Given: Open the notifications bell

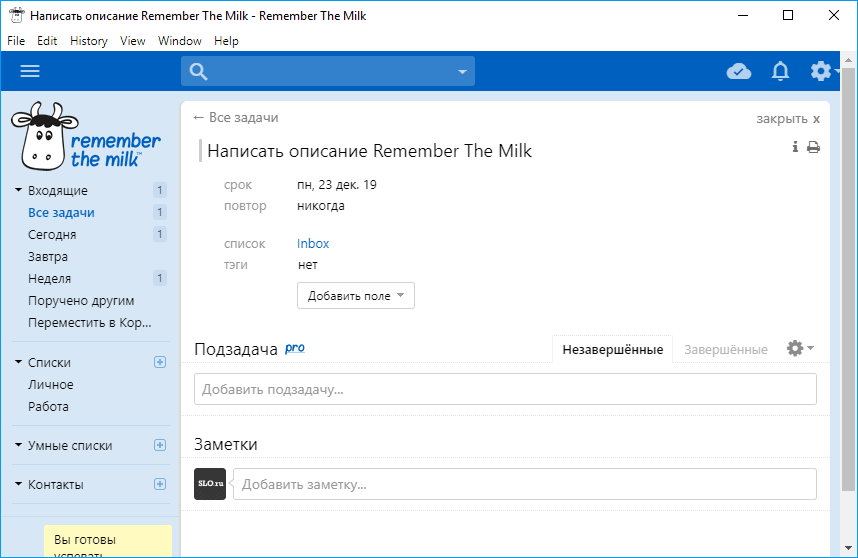Looking at the screenshot, I should click(780, 71).
